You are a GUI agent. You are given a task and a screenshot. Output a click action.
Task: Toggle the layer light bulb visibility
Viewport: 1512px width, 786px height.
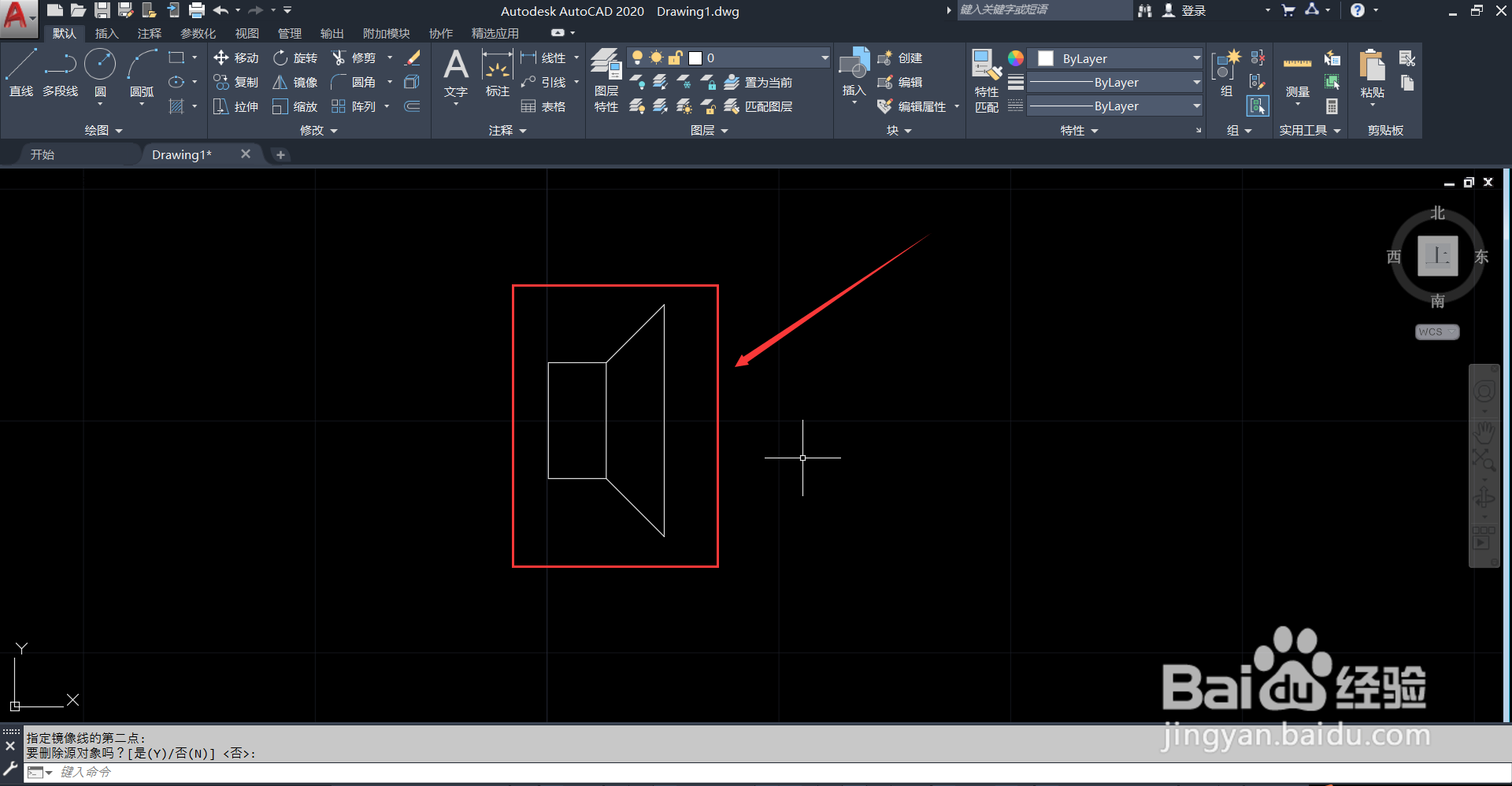point(637,57)
